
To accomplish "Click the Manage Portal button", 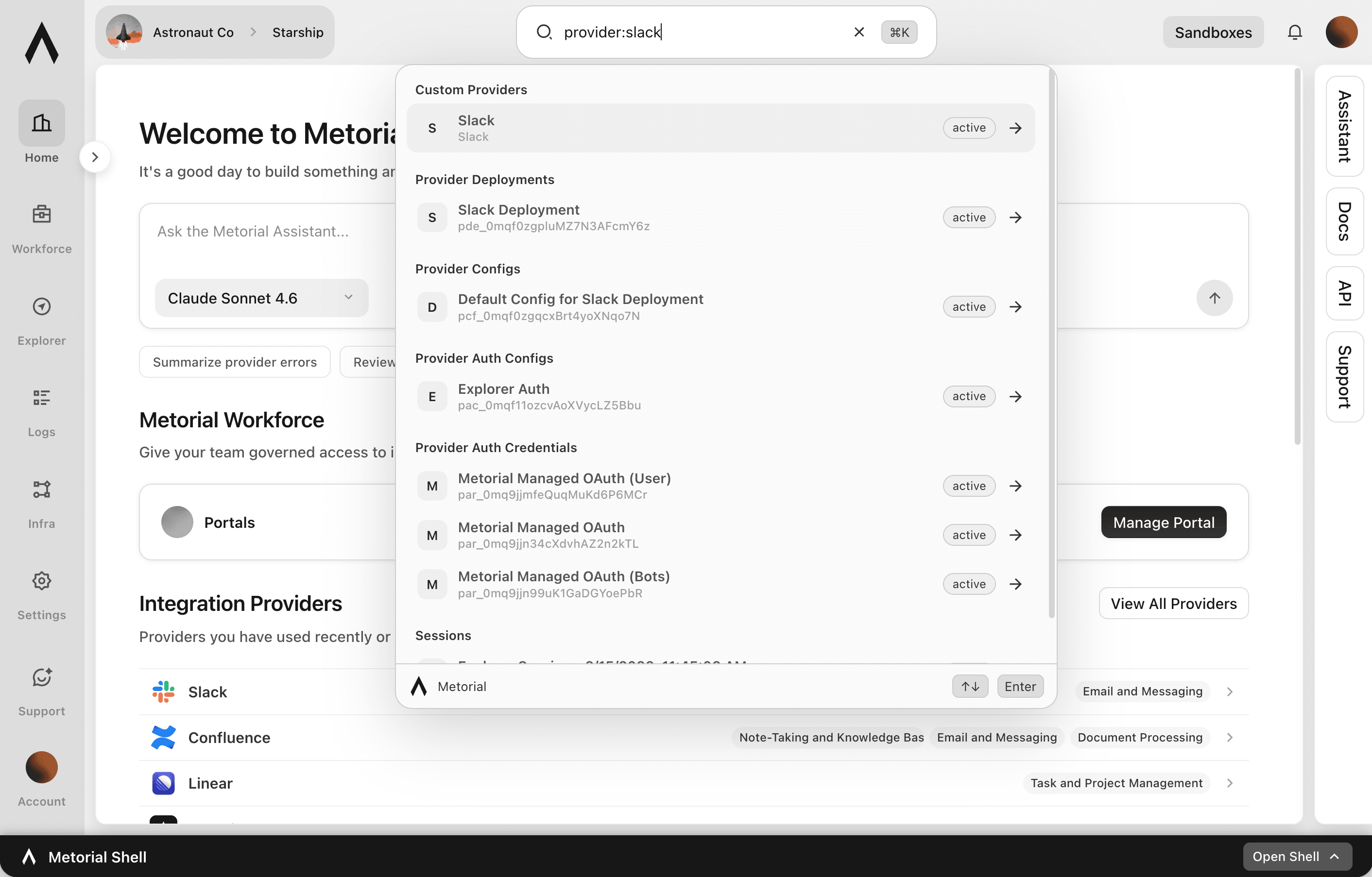I will point(1164,522).
